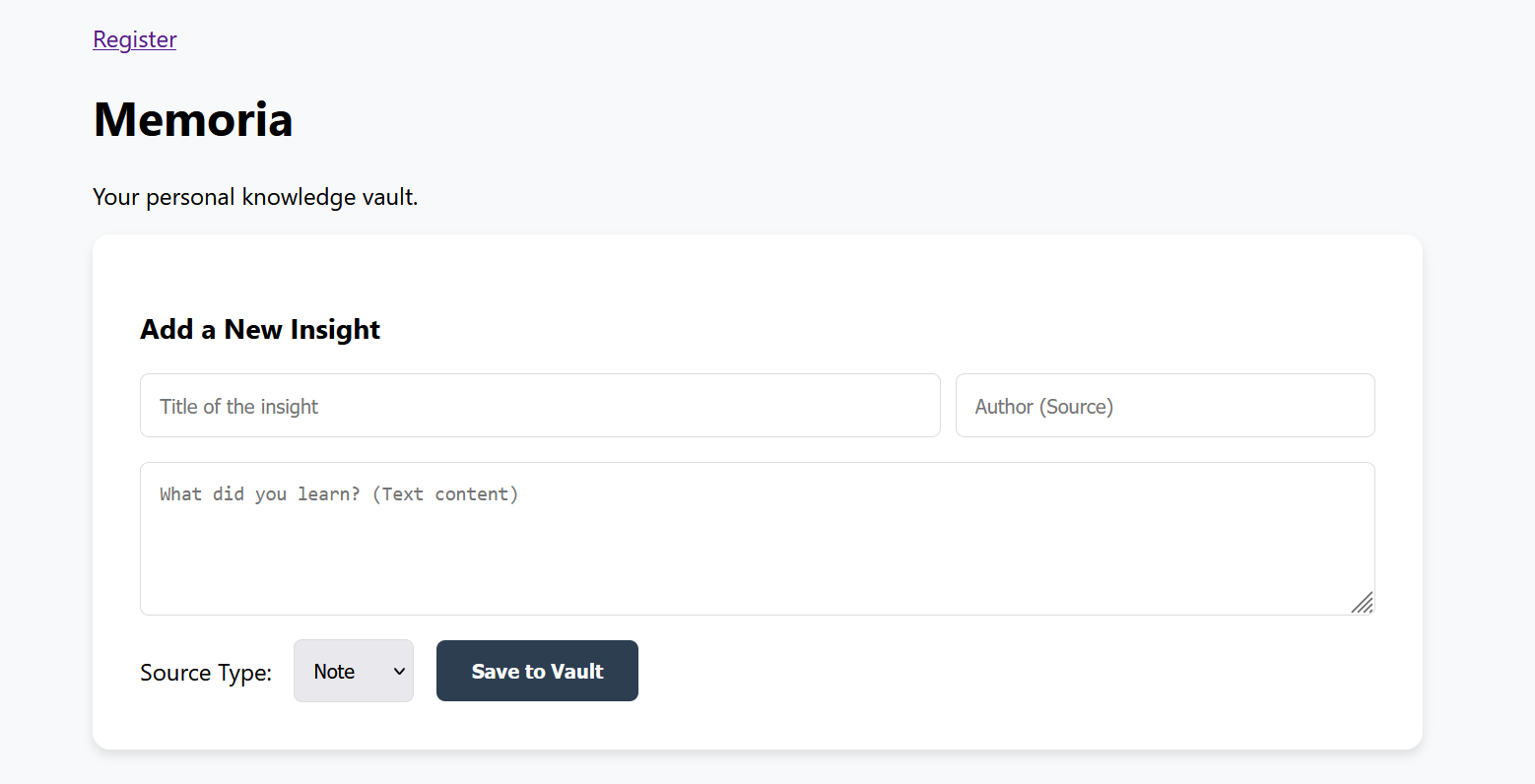Click the dropdown arrow next to Note
Image resolution: width=1535 pixels, height=784 pixels.
point(397,671)
